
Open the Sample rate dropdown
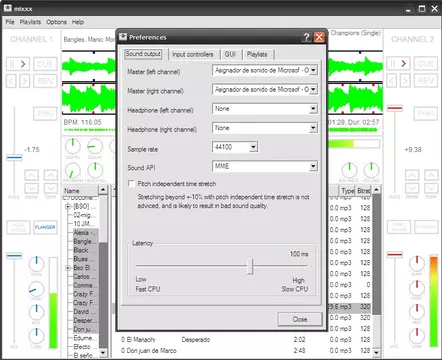tap(253, 147)
